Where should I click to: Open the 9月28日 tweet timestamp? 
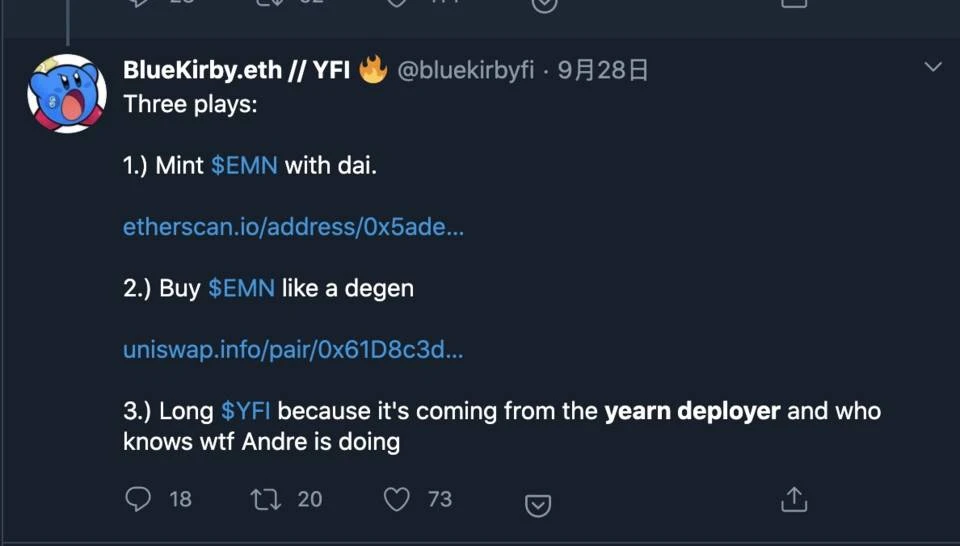pyautogui.click(x=602, y=70)
